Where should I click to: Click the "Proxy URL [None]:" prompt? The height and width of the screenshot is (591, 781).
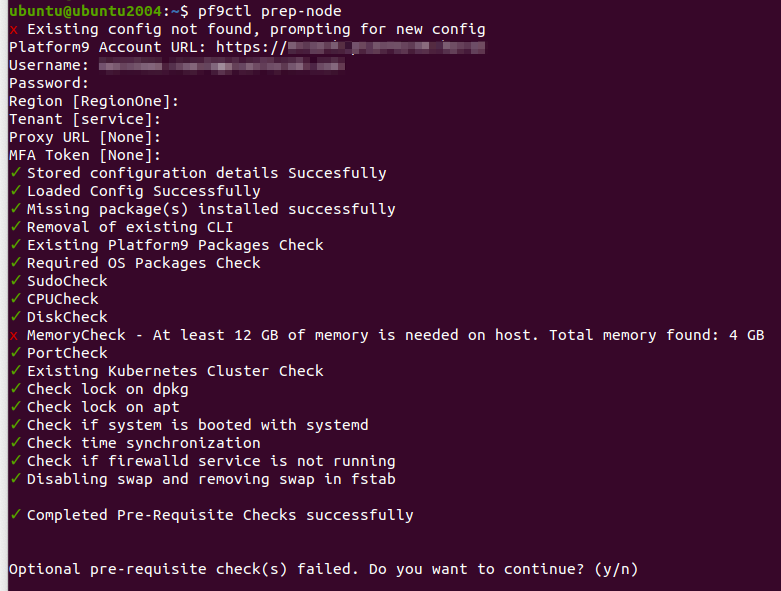(x=85, y=137)
